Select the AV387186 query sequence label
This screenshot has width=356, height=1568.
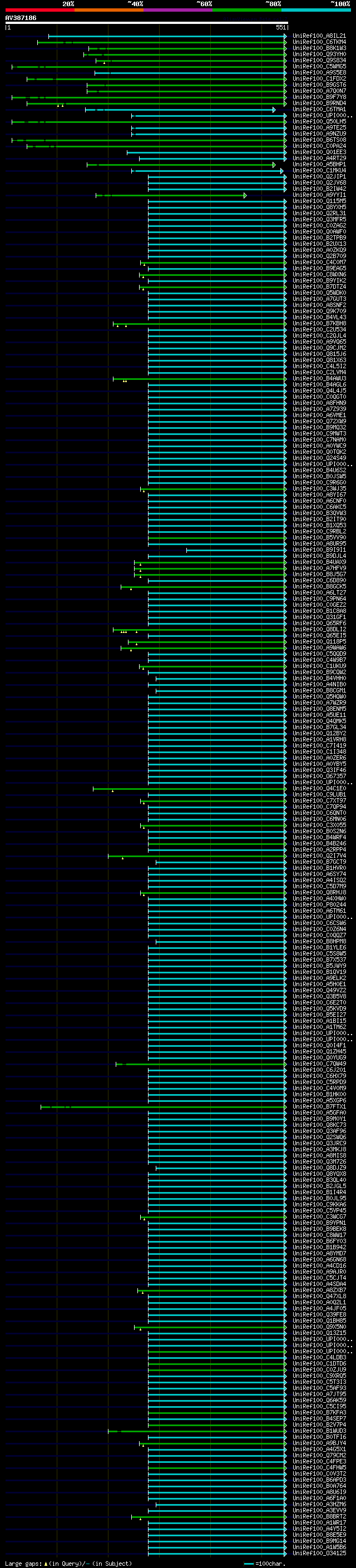[x=21, y=18]
